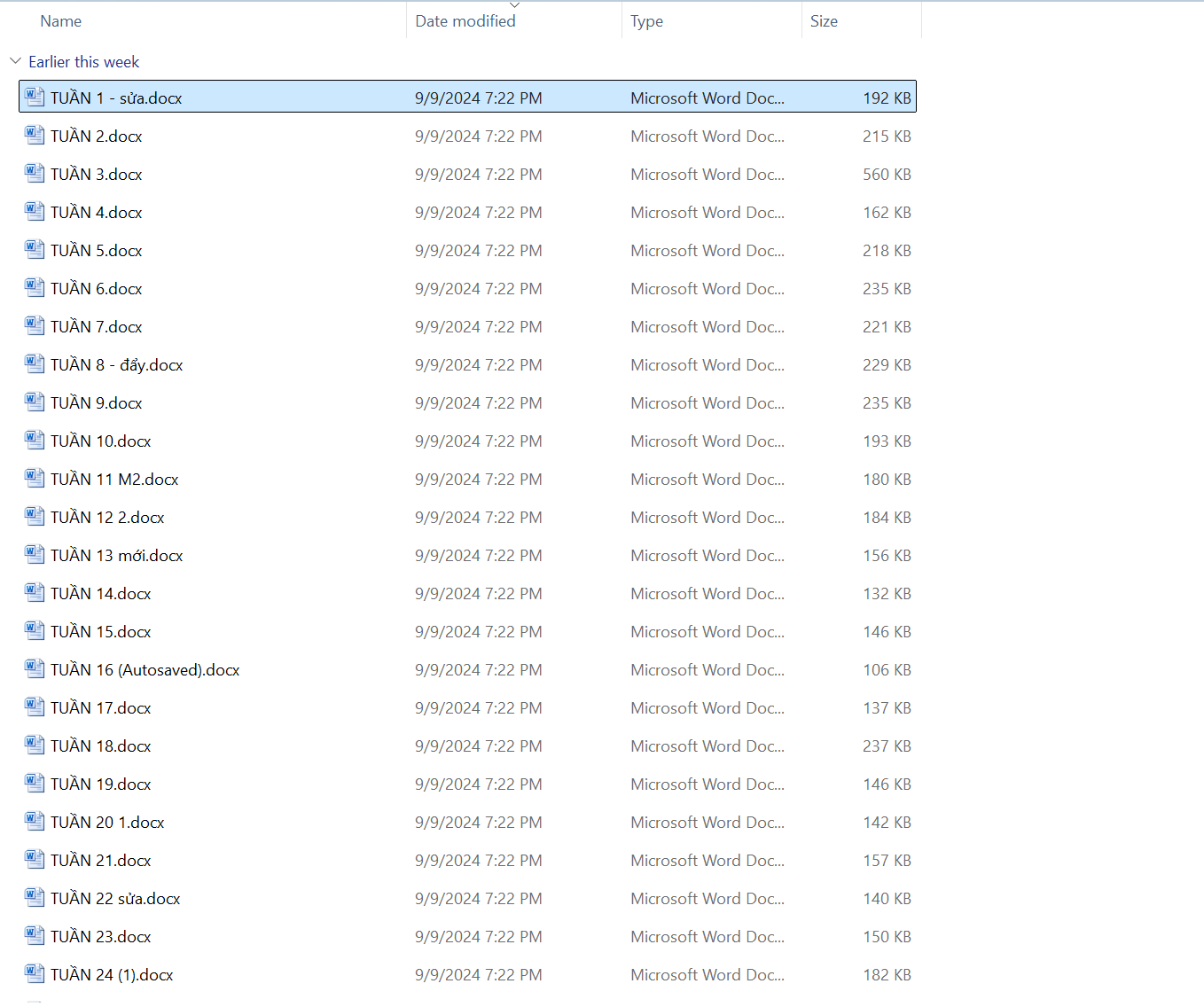This screenshot has height=1007, width=1204.
Task: Sort by the Name column header
Action: tap(61, 21)
